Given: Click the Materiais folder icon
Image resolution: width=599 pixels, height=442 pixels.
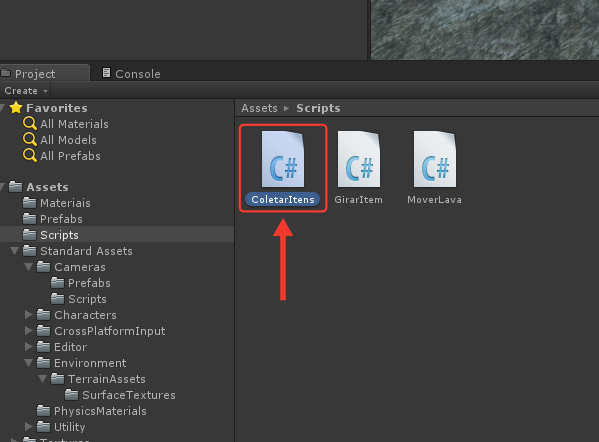Looking at the screenshot, I should (29, 202).
